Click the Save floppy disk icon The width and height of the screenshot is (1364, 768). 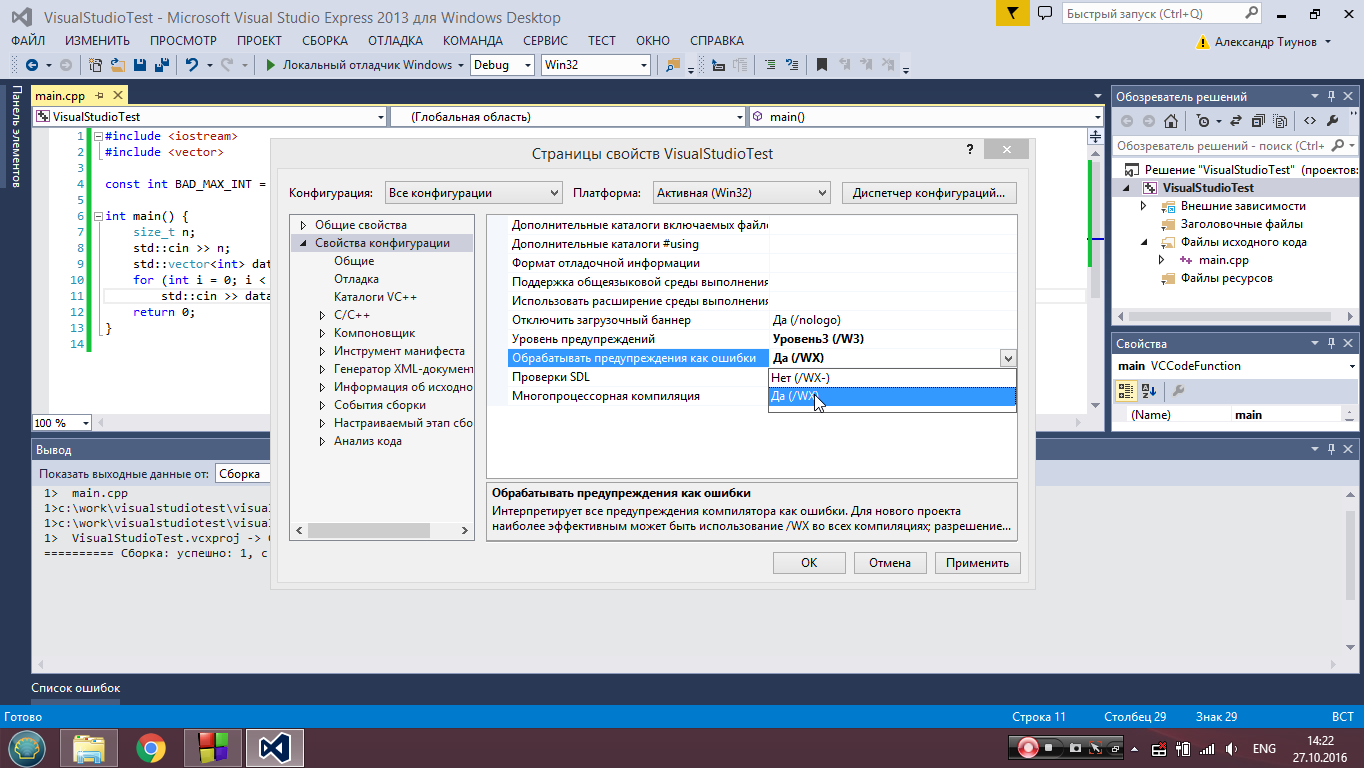pyautogui.click(x=139, y=65)
